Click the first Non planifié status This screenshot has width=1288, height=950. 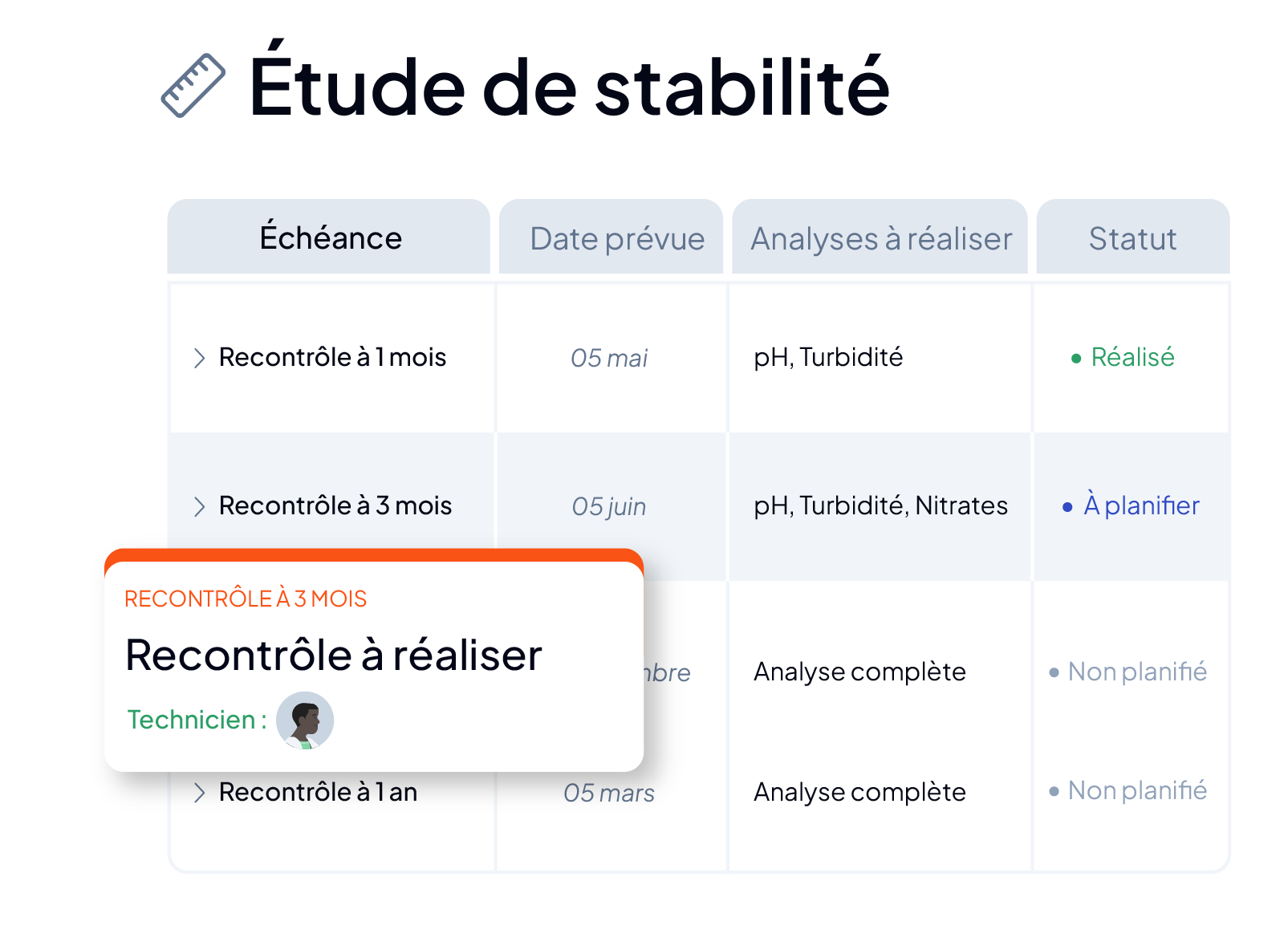(1128, 672)
